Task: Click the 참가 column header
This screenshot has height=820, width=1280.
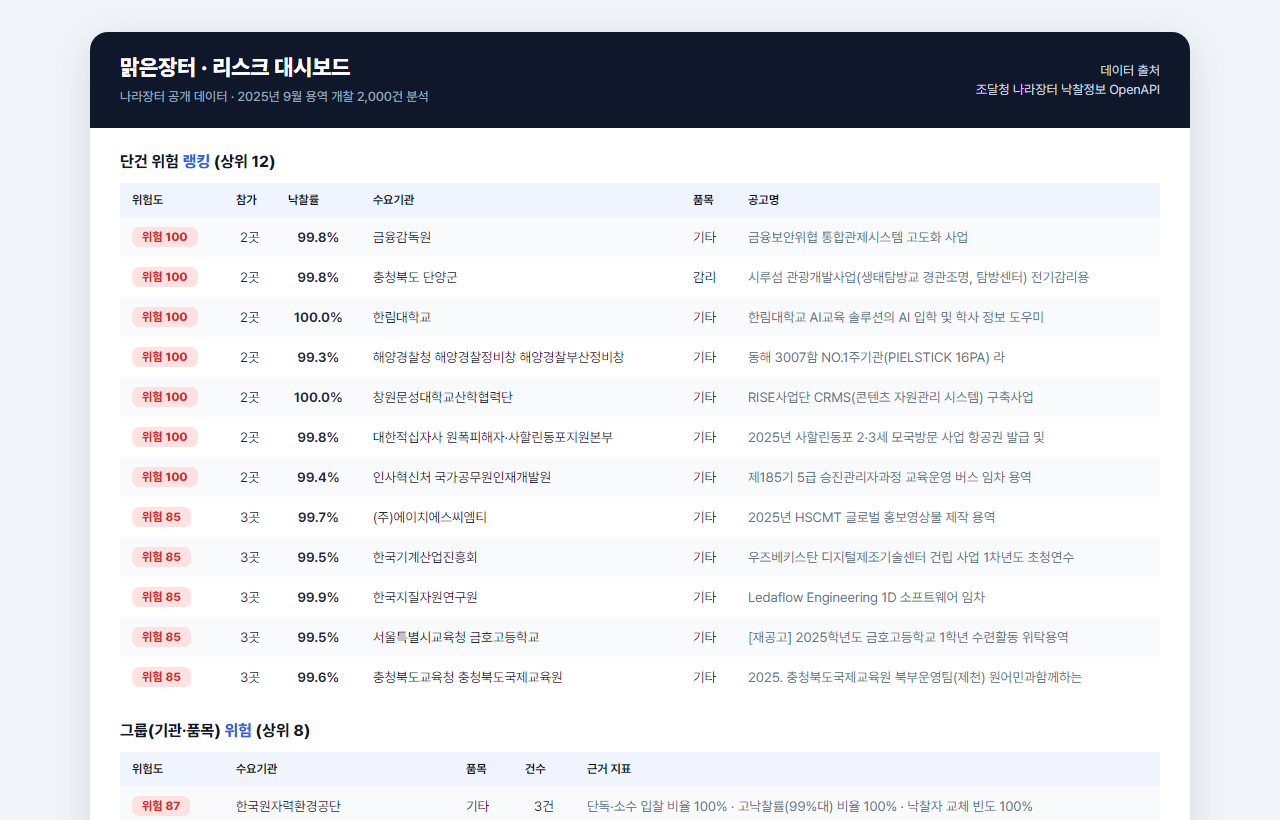Action: [246, 200]
